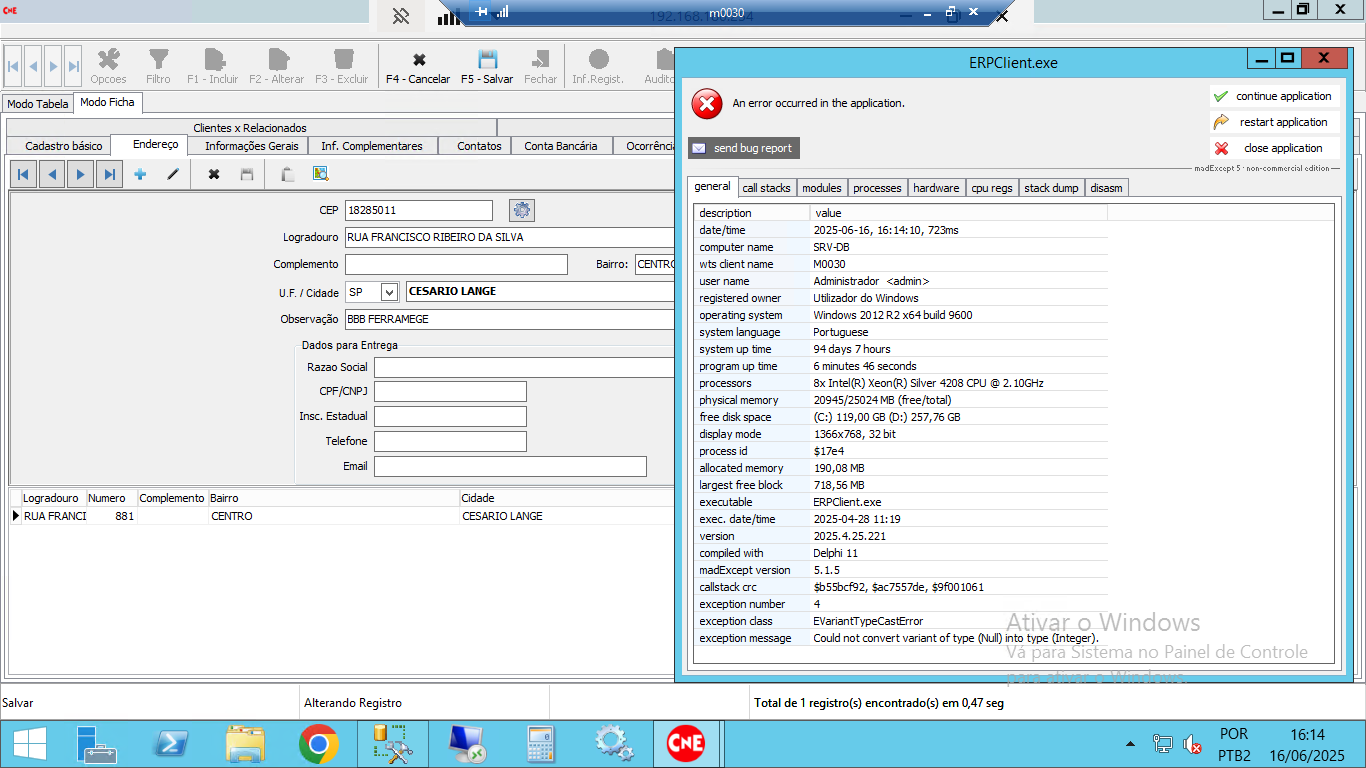Screen dimensions: 1366x768
Task: Open the cpu regs tab
Action: click(992, 188)
